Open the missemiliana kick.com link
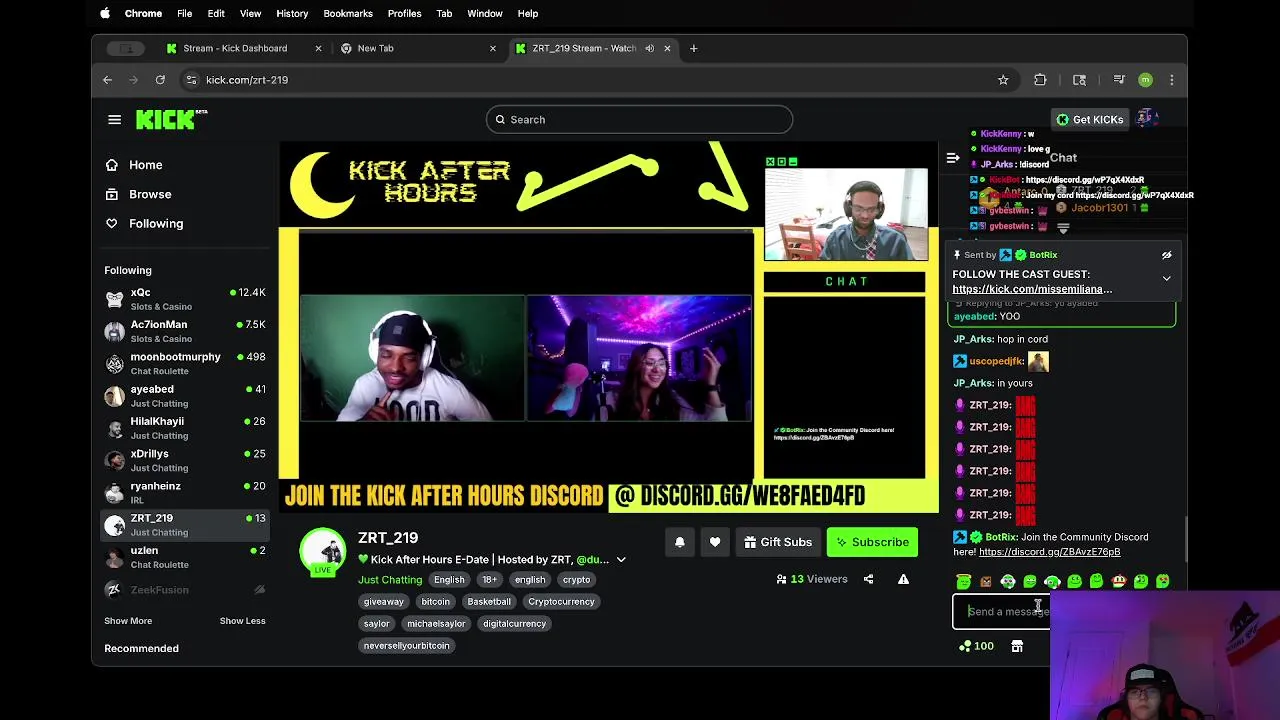 (1032, 289)
